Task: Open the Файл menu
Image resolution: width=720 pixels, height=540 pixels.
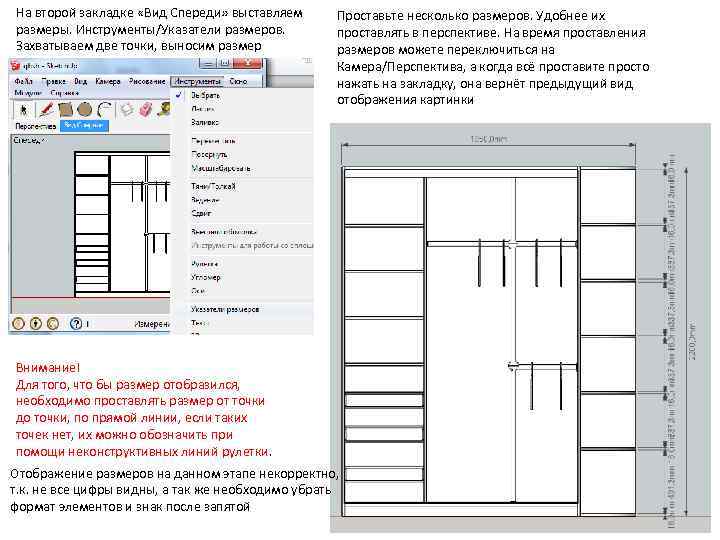Action: pyautogui.click(x=23, y=81)
